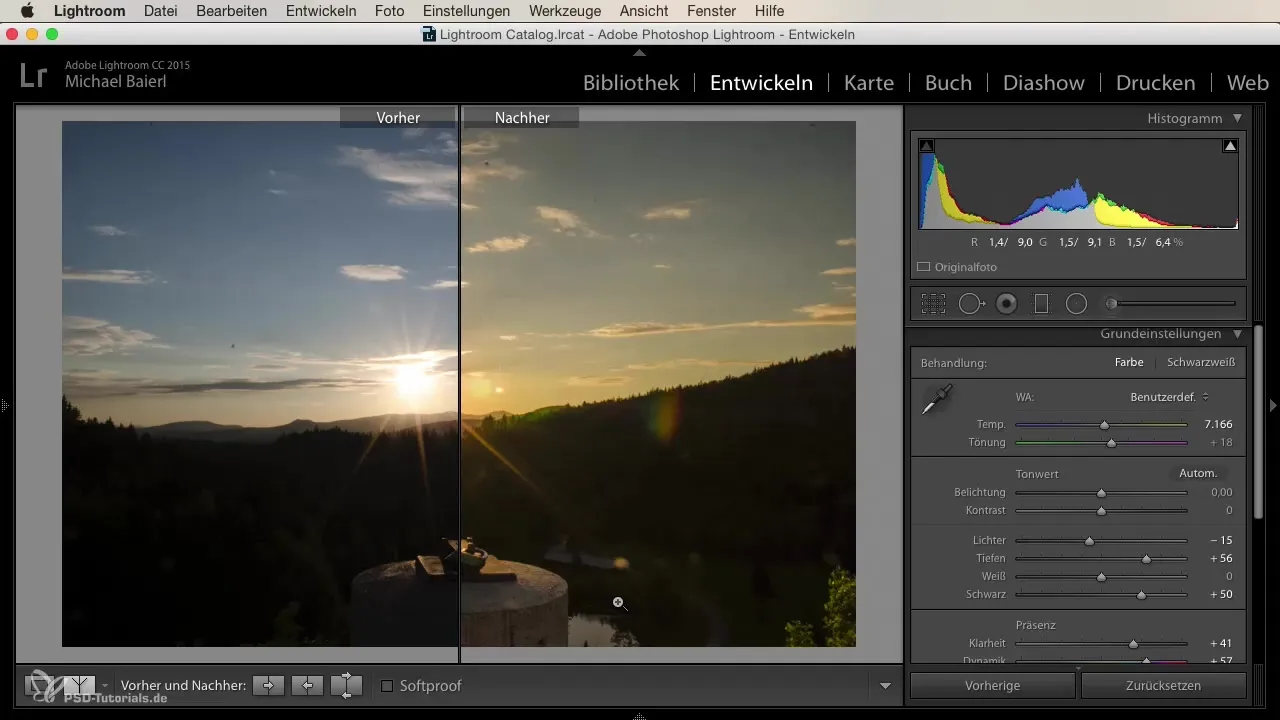
Task: Adjust the Lichter slider handle
Action: (x=1089, y=541)
